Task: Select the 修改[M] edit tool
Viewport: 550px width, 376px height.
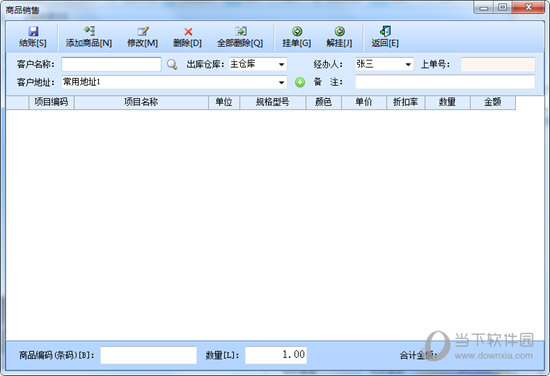Action: (x=142, y=37)
